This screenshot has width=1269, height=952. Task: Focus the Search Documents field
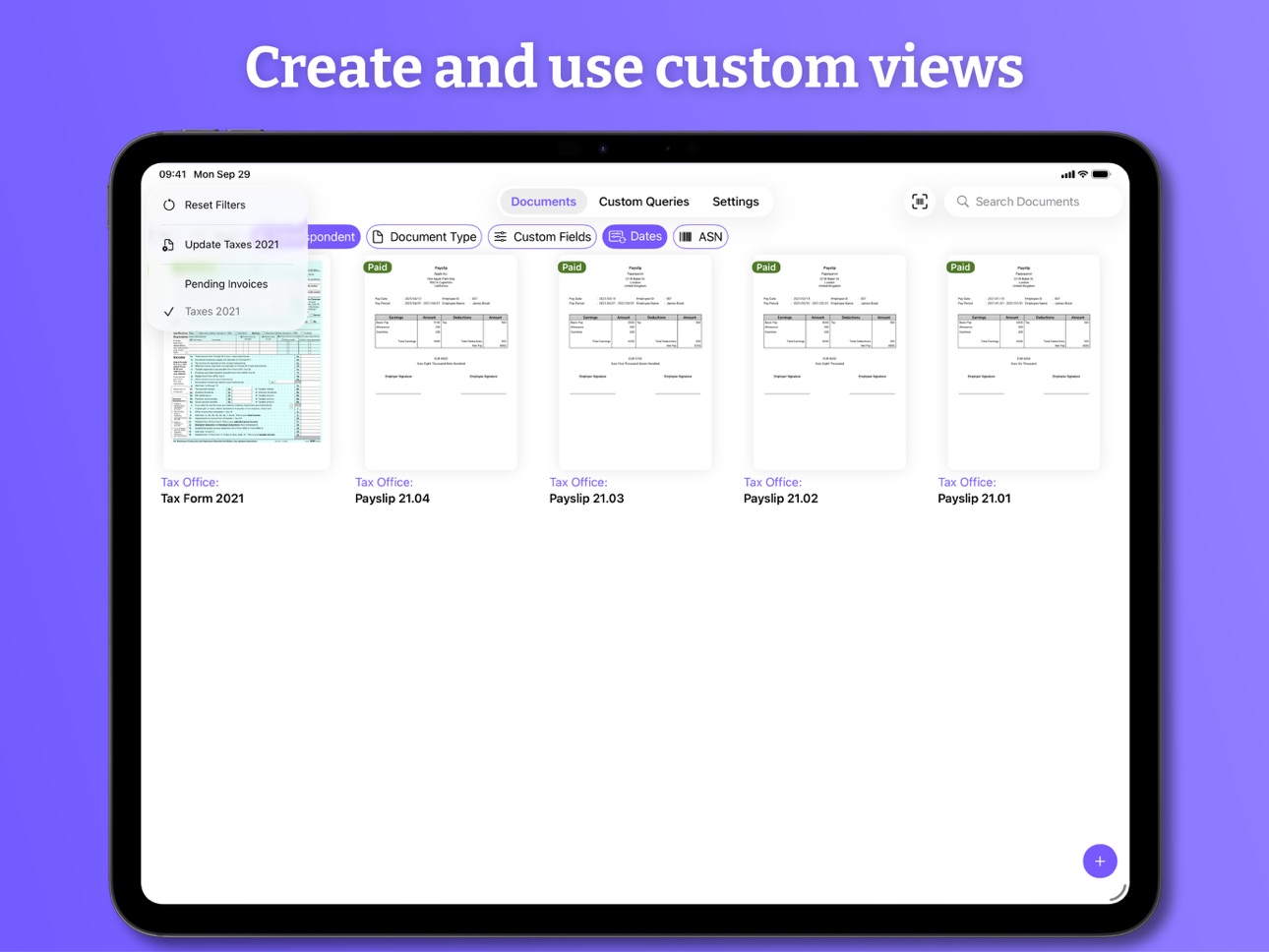tap(1033, 202)
